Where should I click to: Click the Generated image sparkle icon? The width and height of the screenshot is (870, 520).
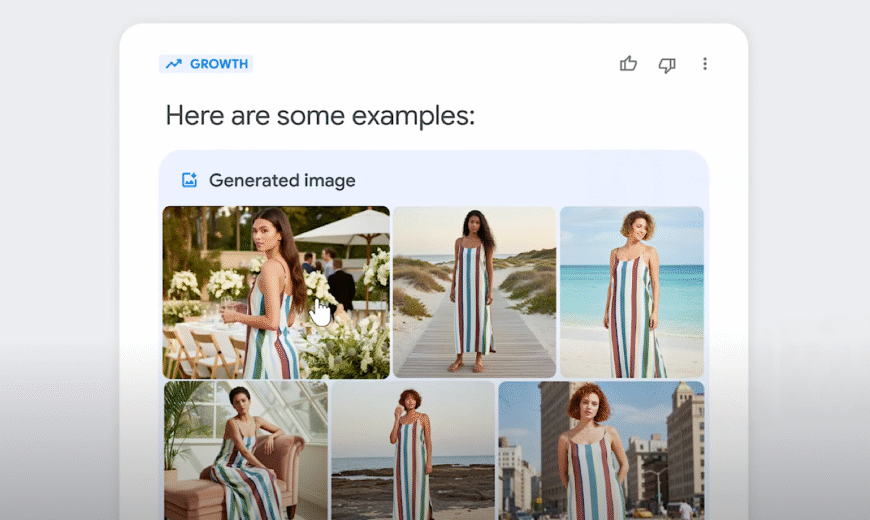tap(189, 180)
